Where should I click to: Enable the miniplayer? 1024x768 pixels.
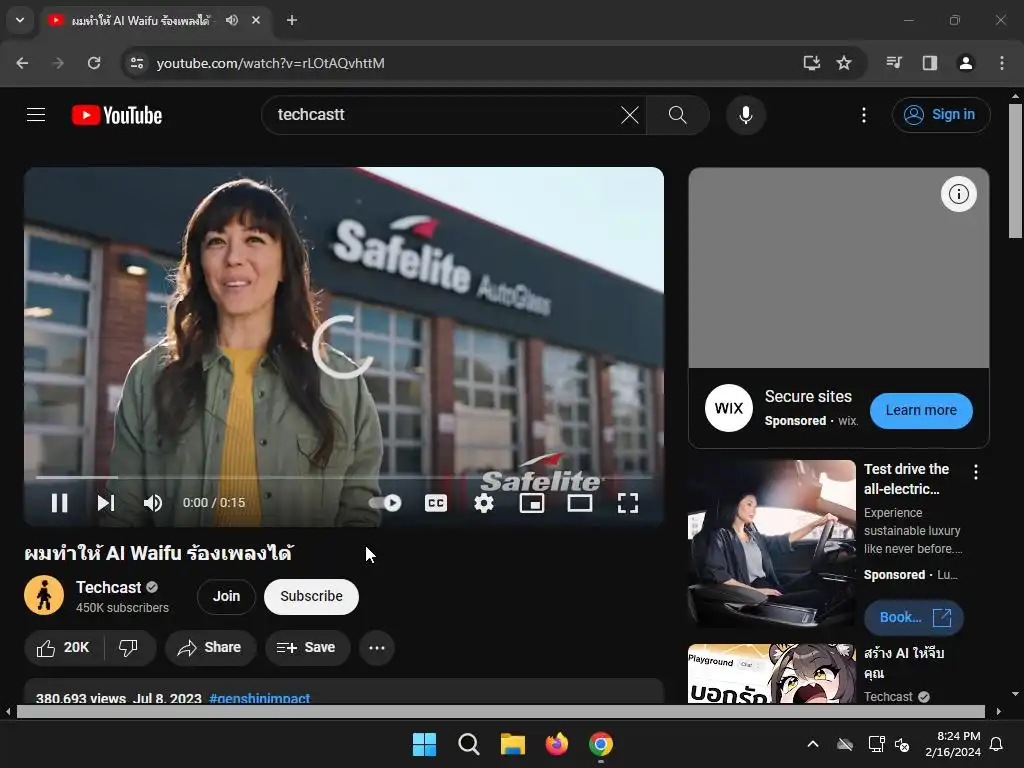coord(532,503)
